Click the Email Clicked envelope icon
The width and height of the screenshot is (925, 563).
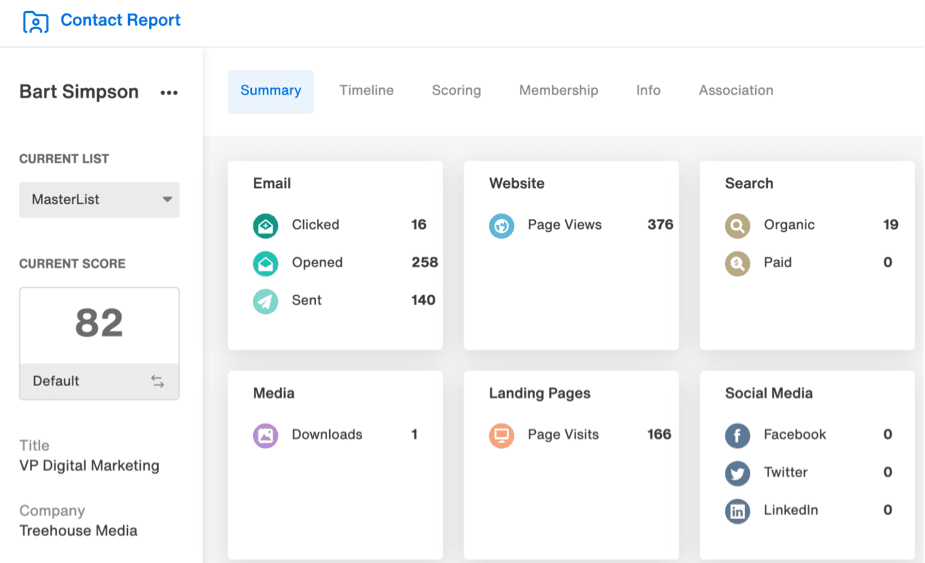pos(265,225)
